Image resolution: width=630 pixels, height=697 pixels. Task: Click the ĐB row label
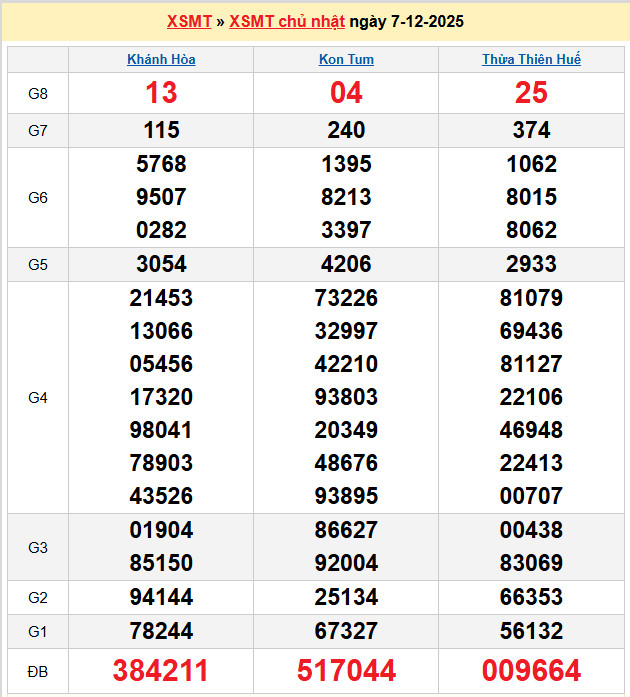coord(38,670)
